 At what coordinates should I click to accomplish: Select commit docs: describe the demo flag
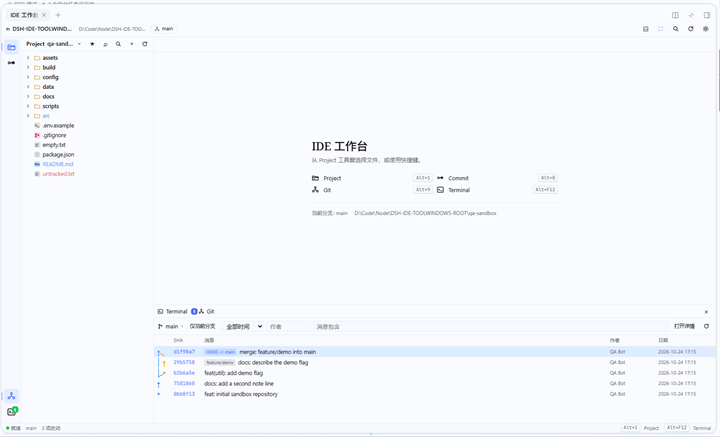435,363
